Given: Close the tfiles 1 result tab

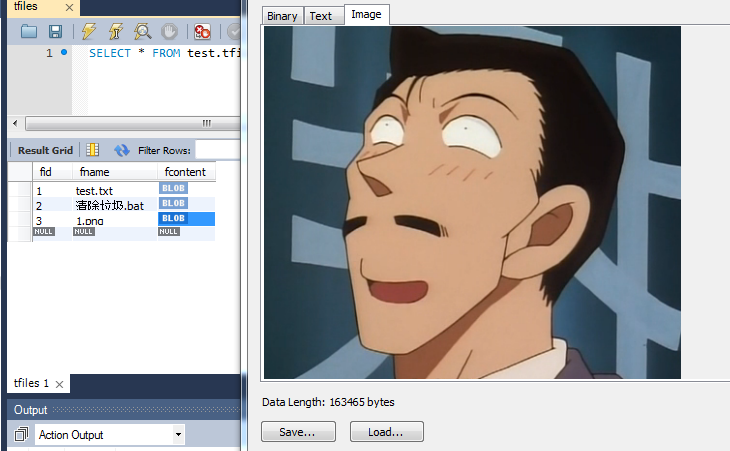Looking at the screenshot, I should pos(60,384).
